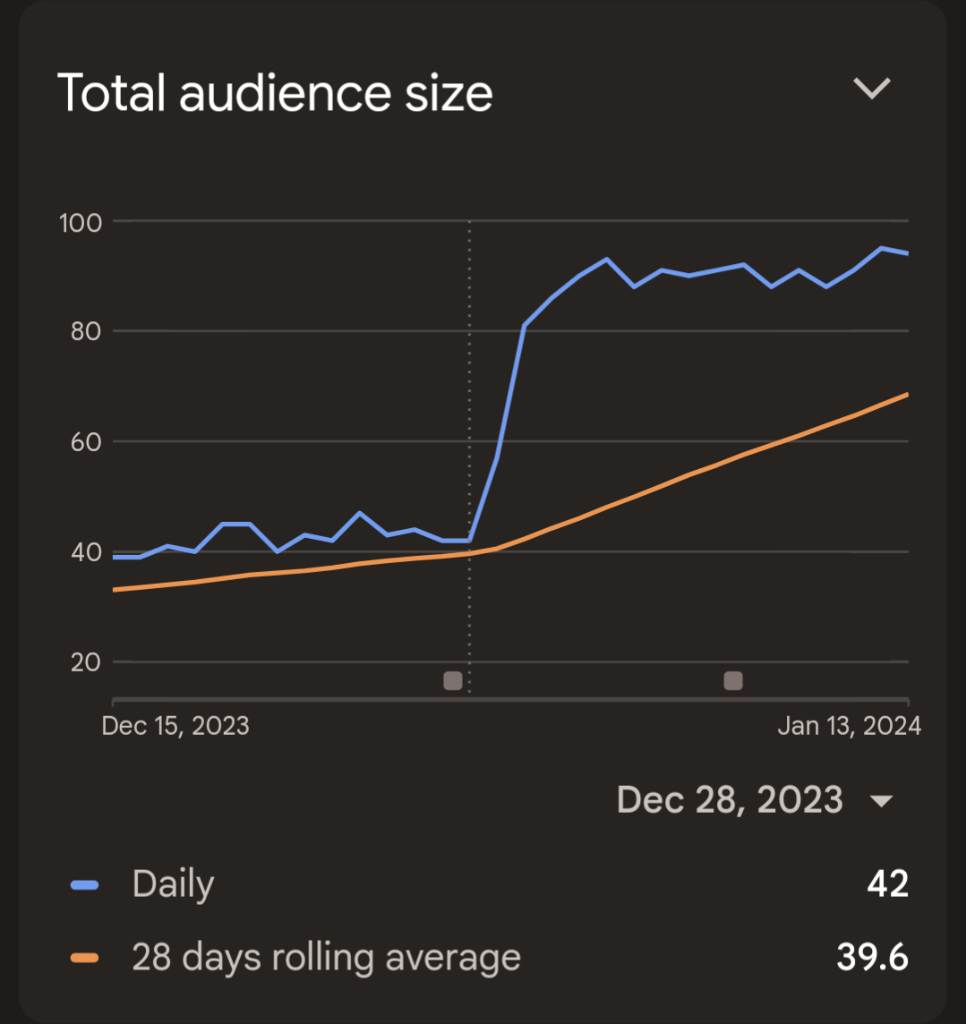This screenshot has height=1024, width=966.
Task: Toggle the Daily series legend label
Action: coord(173,885)
